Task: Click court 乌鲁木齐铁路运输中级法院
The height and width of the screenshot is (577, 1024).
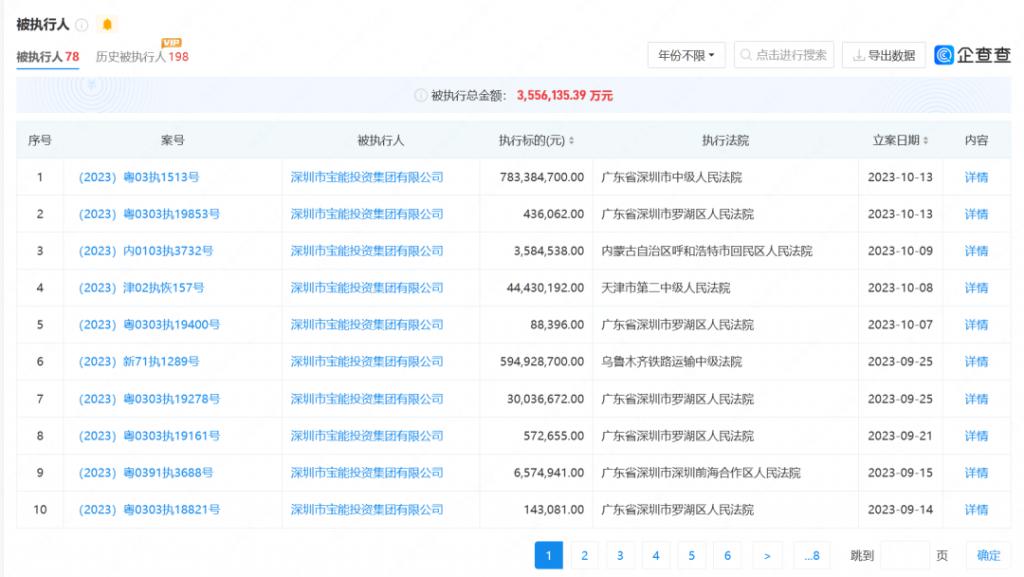Action: [x=671, y=362]
